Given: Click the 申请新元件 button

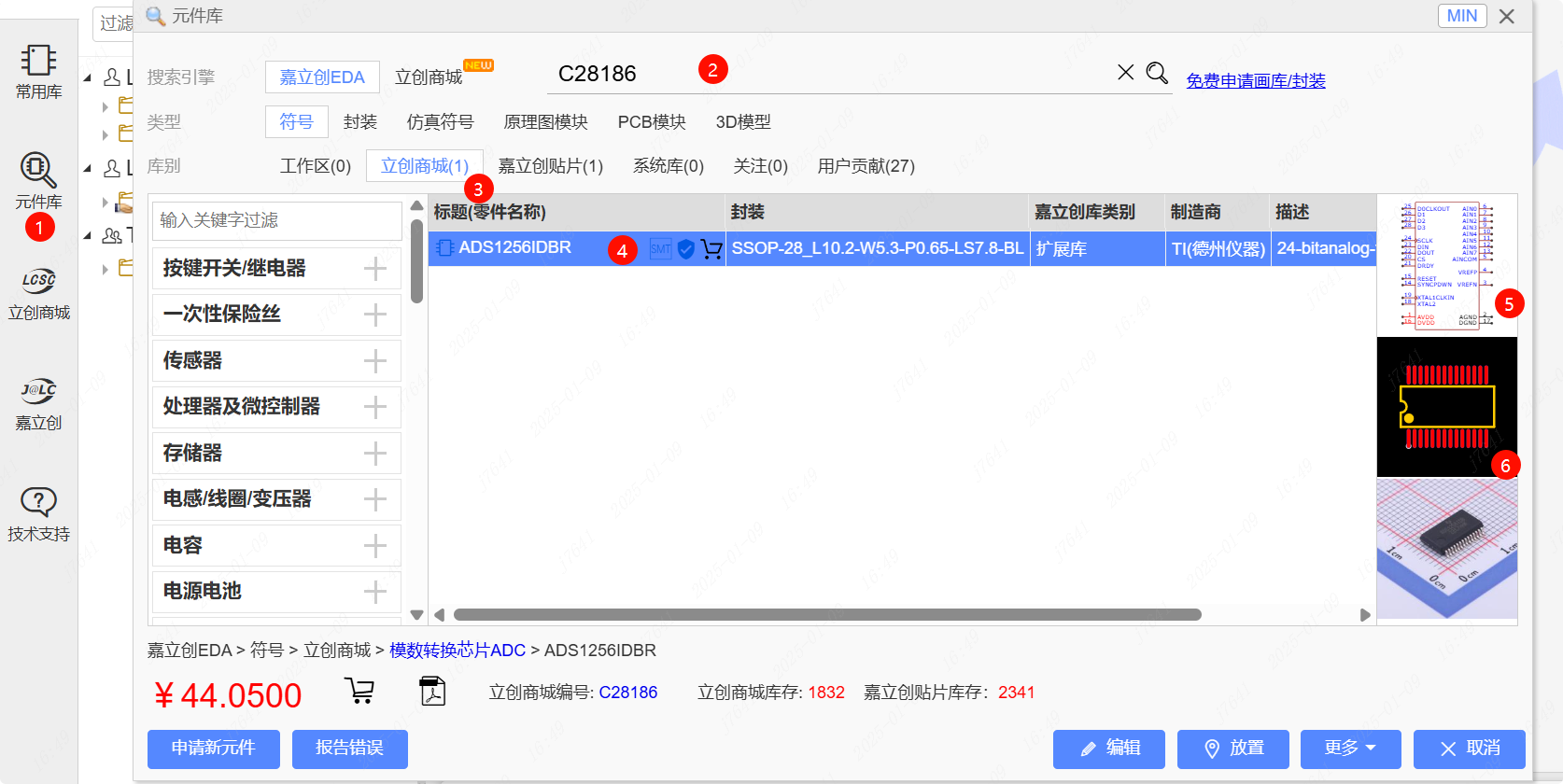Looking at the screenshot, I should pyautogui.click(x=214, y=749).
